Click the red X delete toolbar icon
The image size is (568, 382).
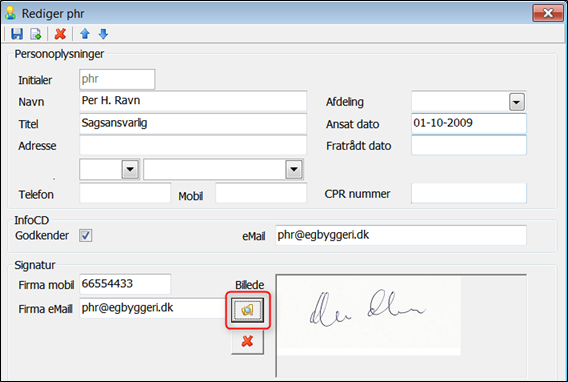click(60, 34)
